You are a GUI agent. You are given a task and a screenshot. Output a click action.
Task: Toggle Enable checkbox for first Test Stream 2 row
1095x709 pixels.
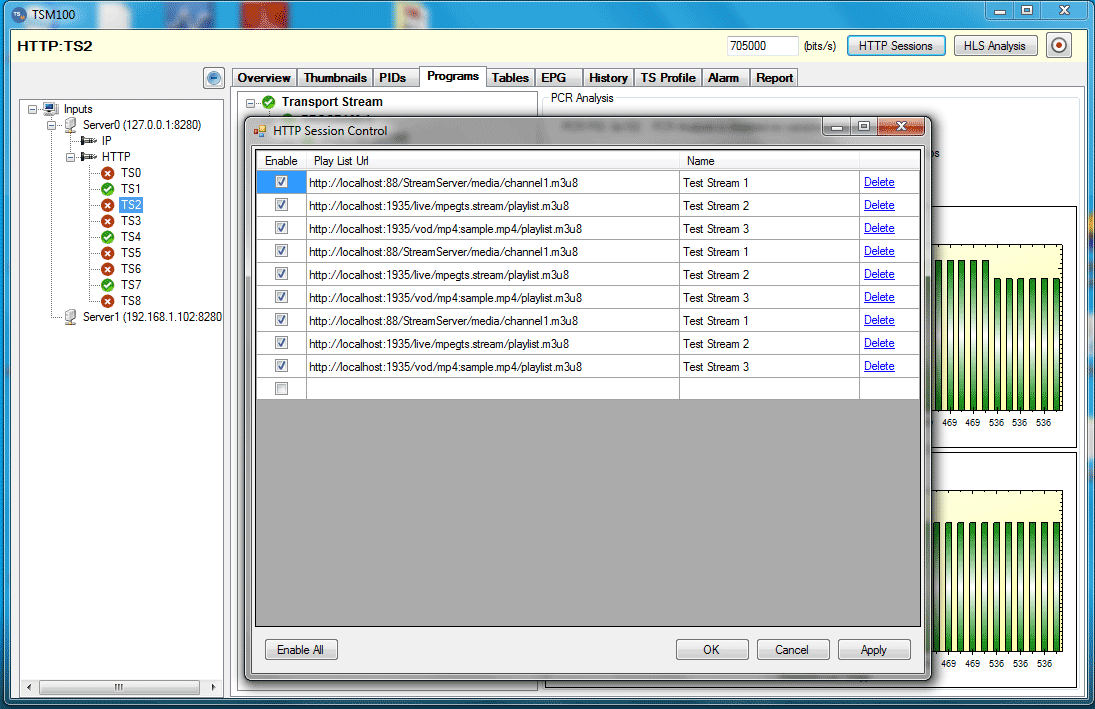click(x=281, y=205)
